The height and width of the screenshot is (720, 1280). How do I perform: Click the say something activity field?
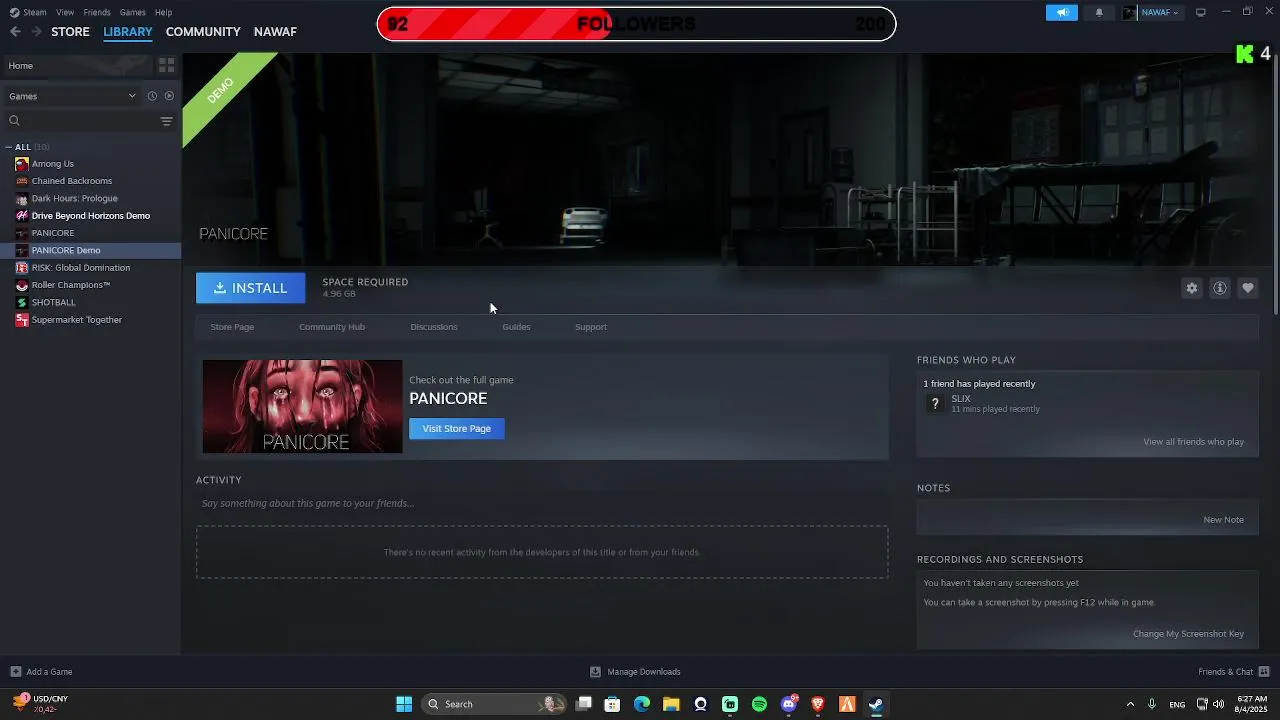point(542,503)
